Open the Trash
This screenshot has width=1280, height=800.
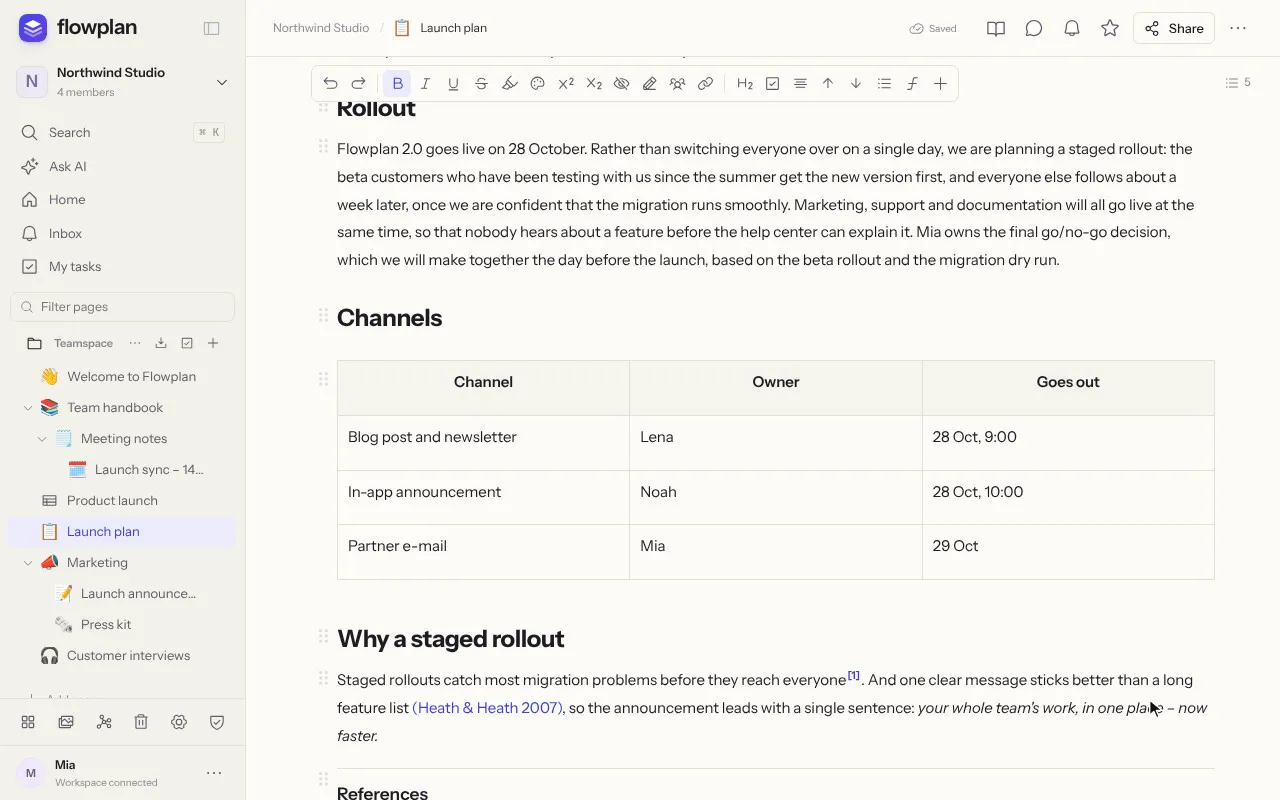coord(141,722)
